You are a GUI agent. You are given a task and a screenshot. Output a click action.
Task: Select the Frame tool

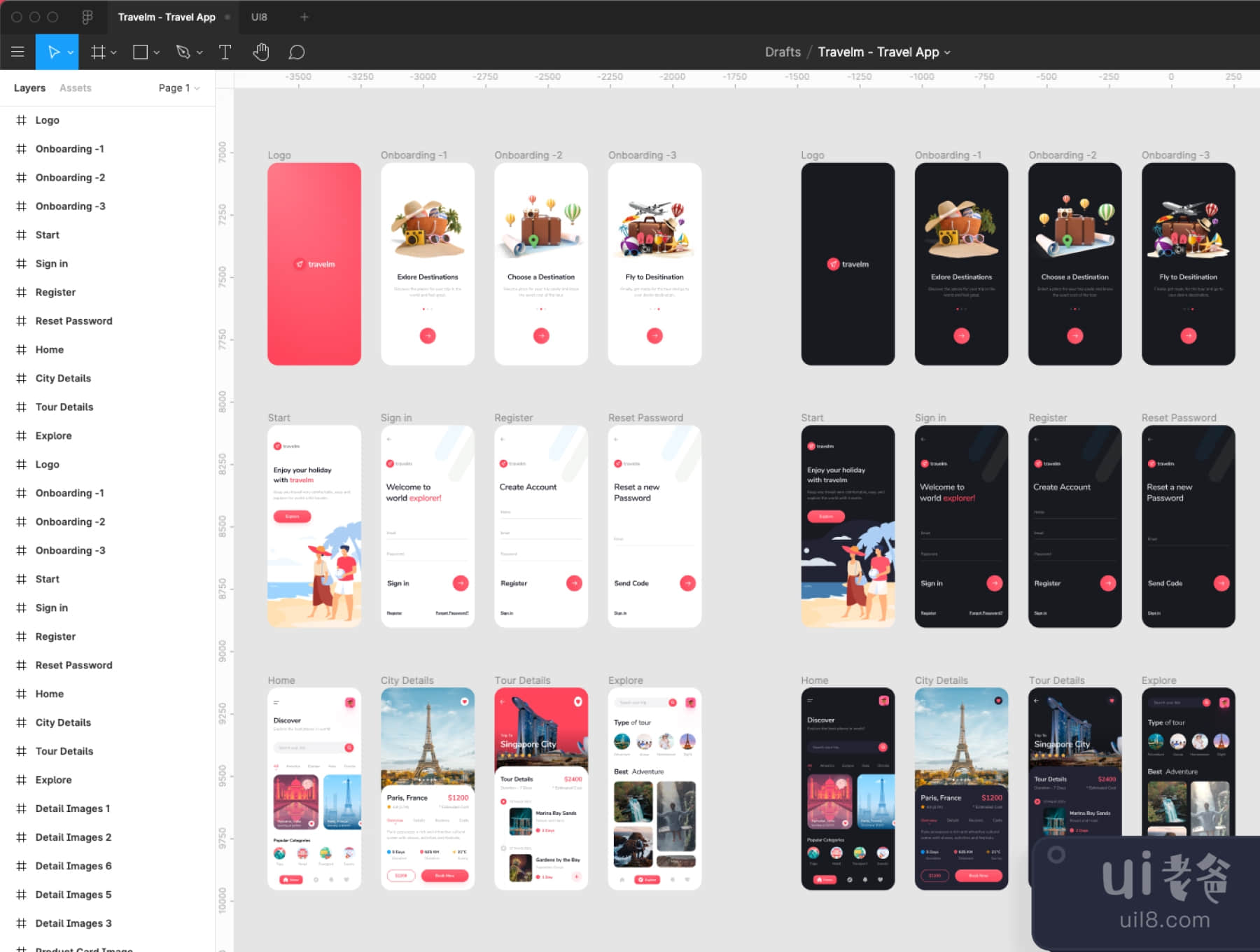[x=97, y=52]
